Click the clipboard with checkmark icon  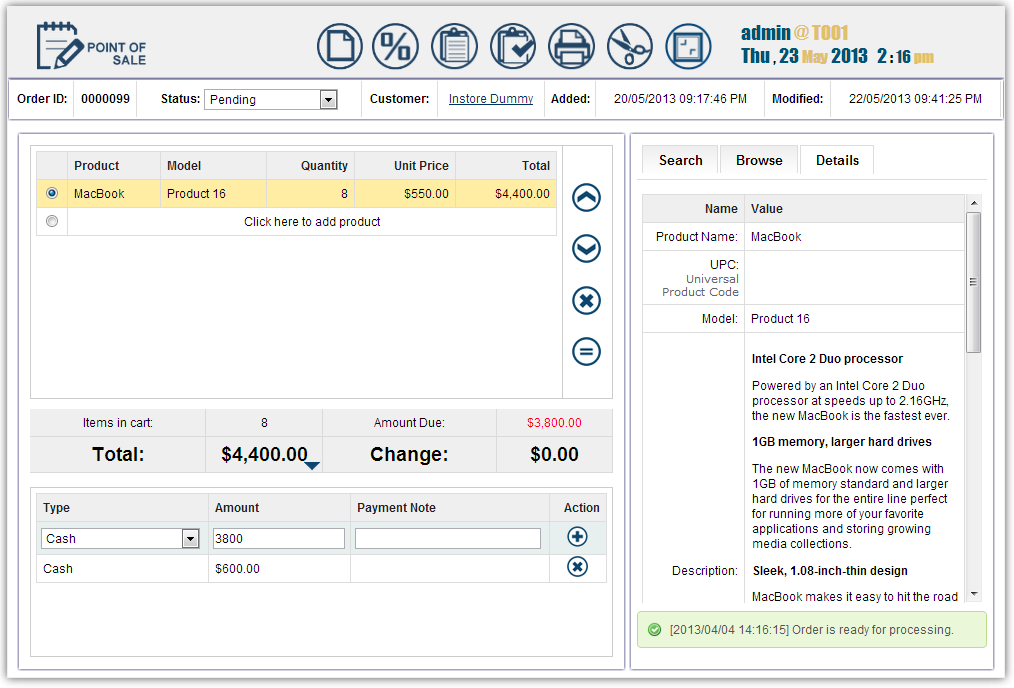click(x=513, y=47)
